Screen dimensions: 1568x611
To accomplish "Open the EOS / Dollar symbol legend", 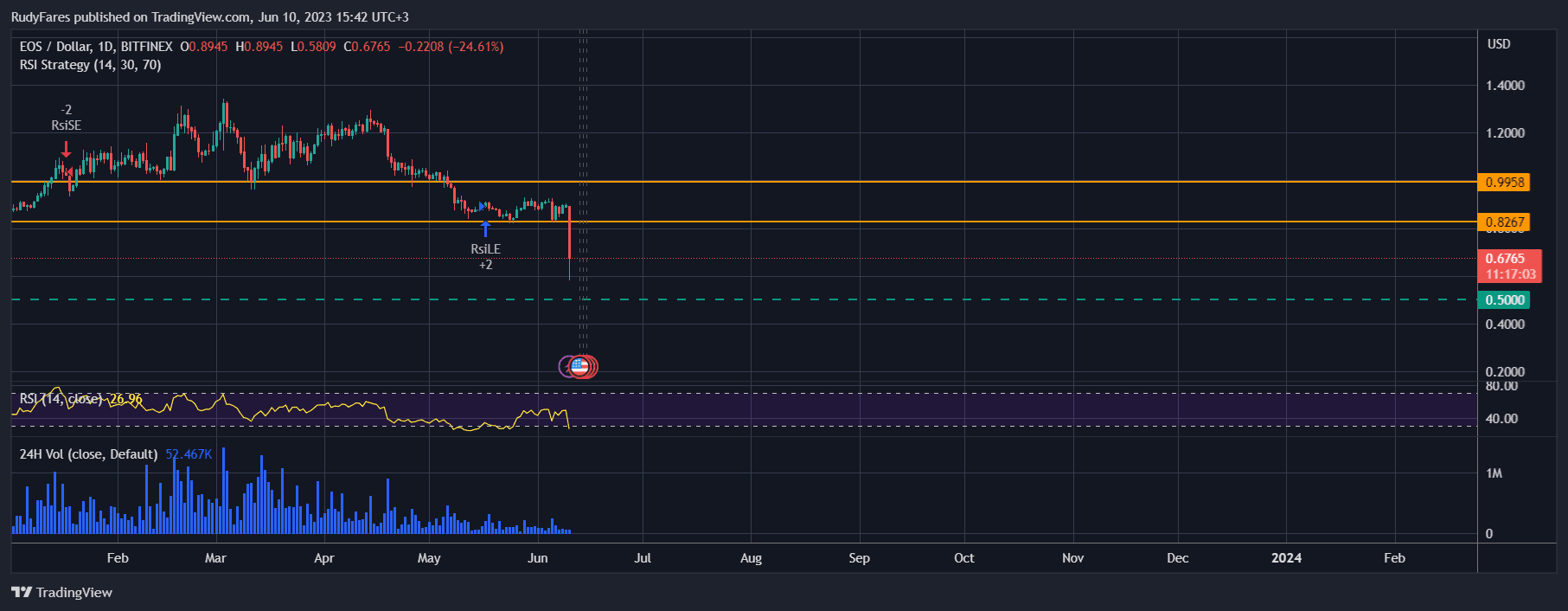I will click(95, 47).
